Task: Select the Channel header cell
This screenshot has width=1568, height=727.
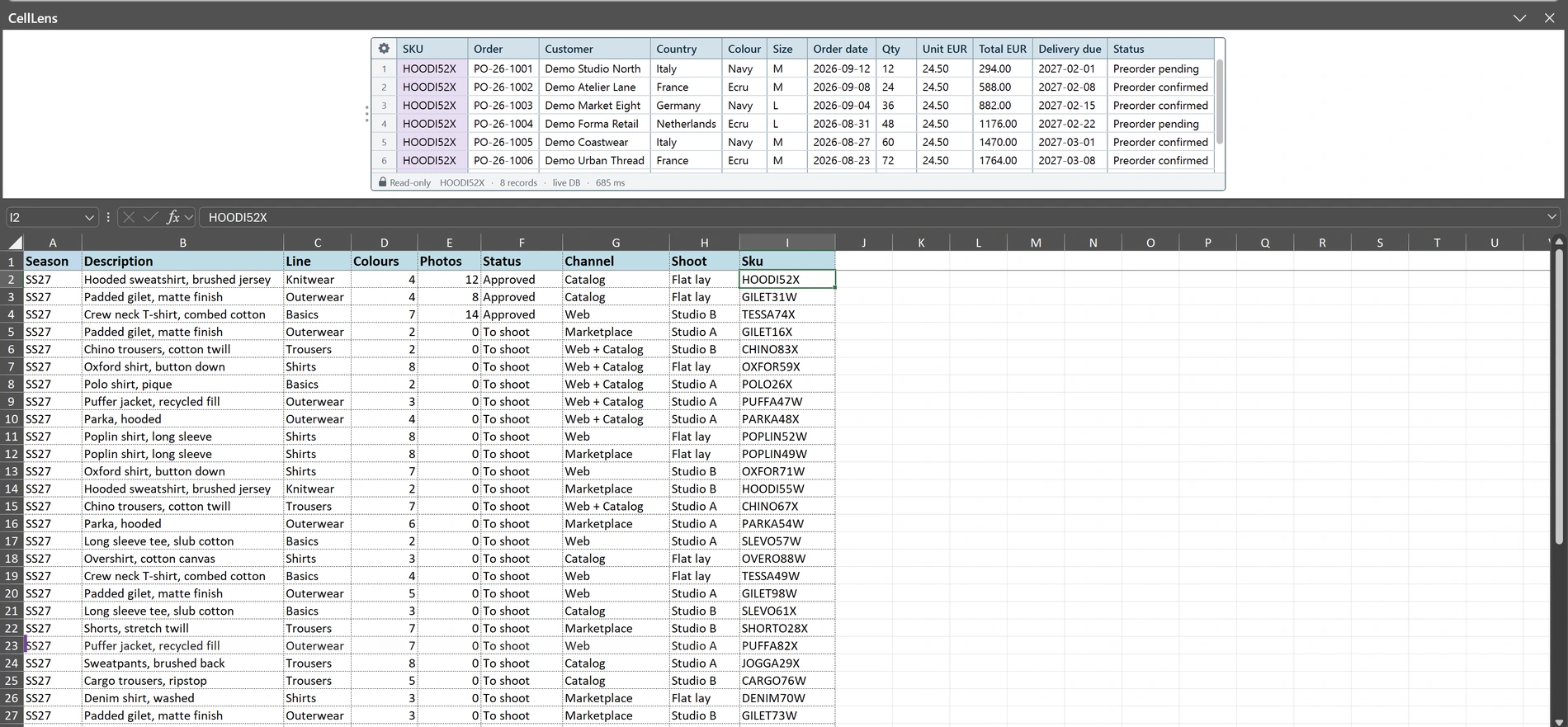Action: [x=616, y=261]
